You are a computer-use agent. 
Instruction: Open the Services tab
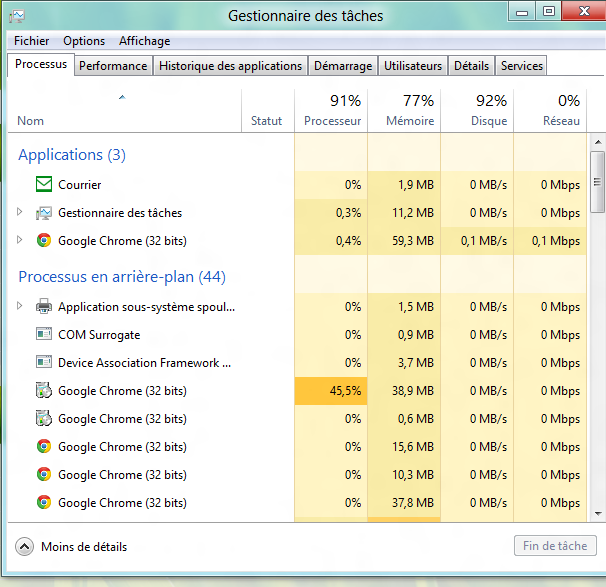[x=522, y=66]
